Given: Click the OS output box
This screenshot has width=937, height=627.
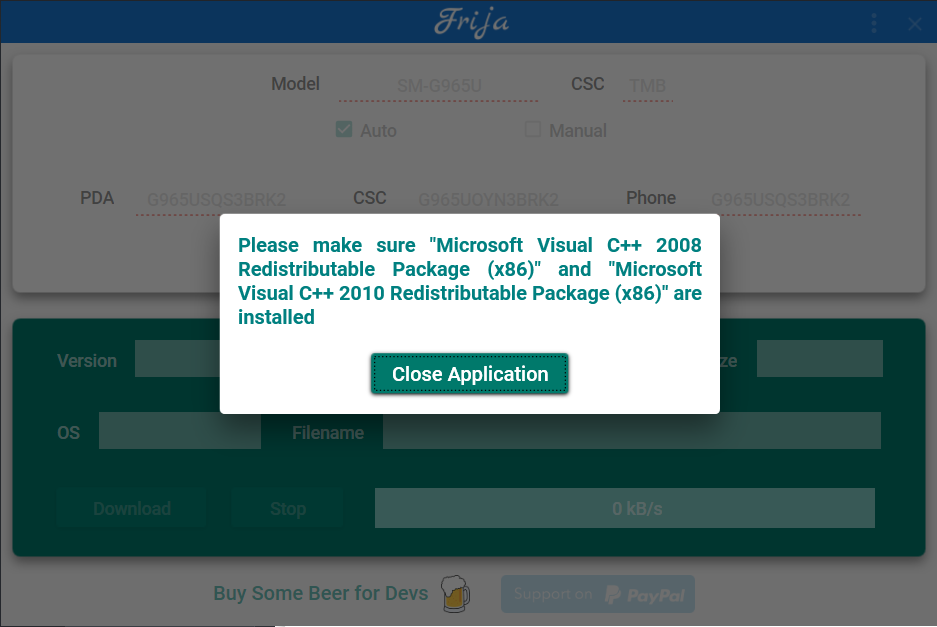Looking at the screenshot, I should (180, 430).
